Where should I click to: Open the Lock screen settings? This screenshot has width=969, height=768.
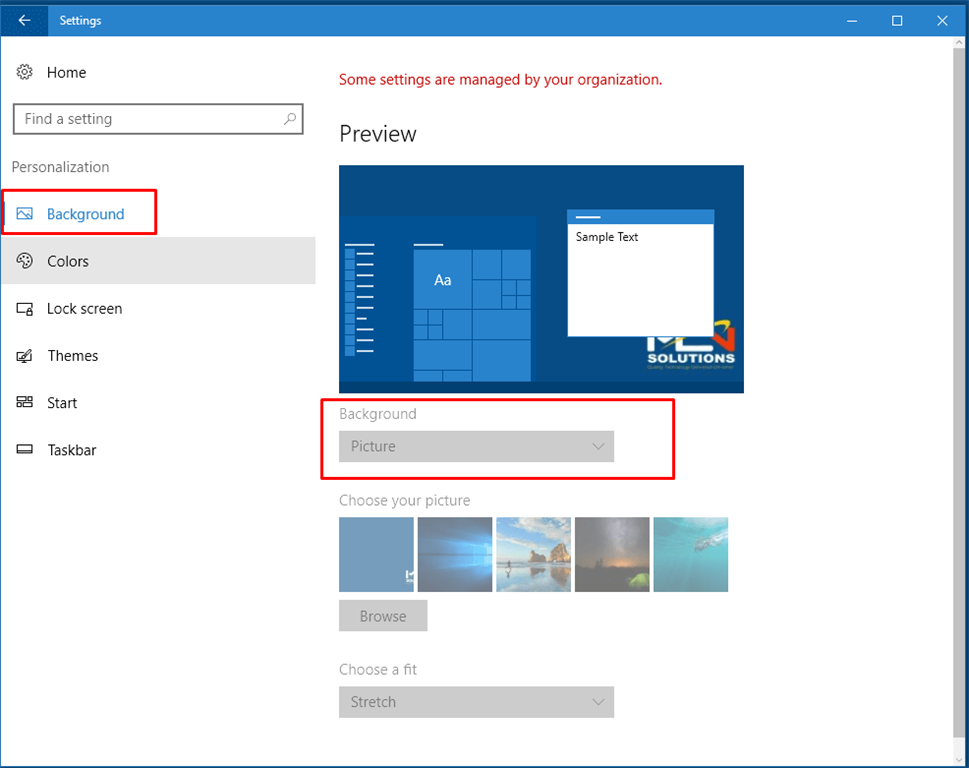click(158, 308)
